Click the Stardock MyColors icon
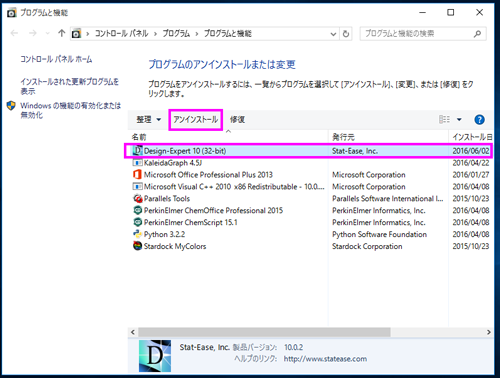Screen dimensions: 500x378 (137, 246)
